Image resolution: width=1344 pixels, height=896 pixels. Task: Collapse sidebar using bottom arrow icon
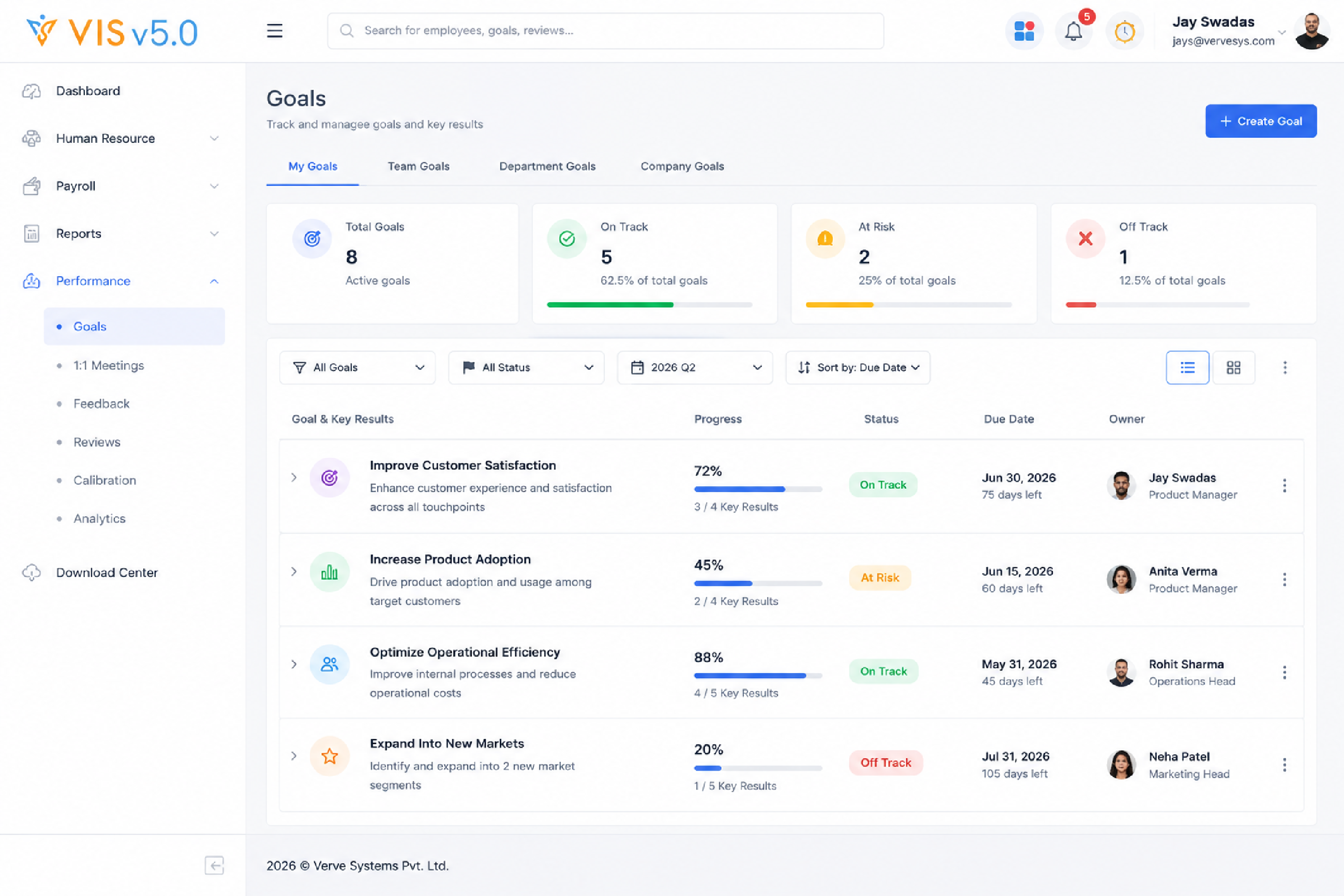pos(214,865)
